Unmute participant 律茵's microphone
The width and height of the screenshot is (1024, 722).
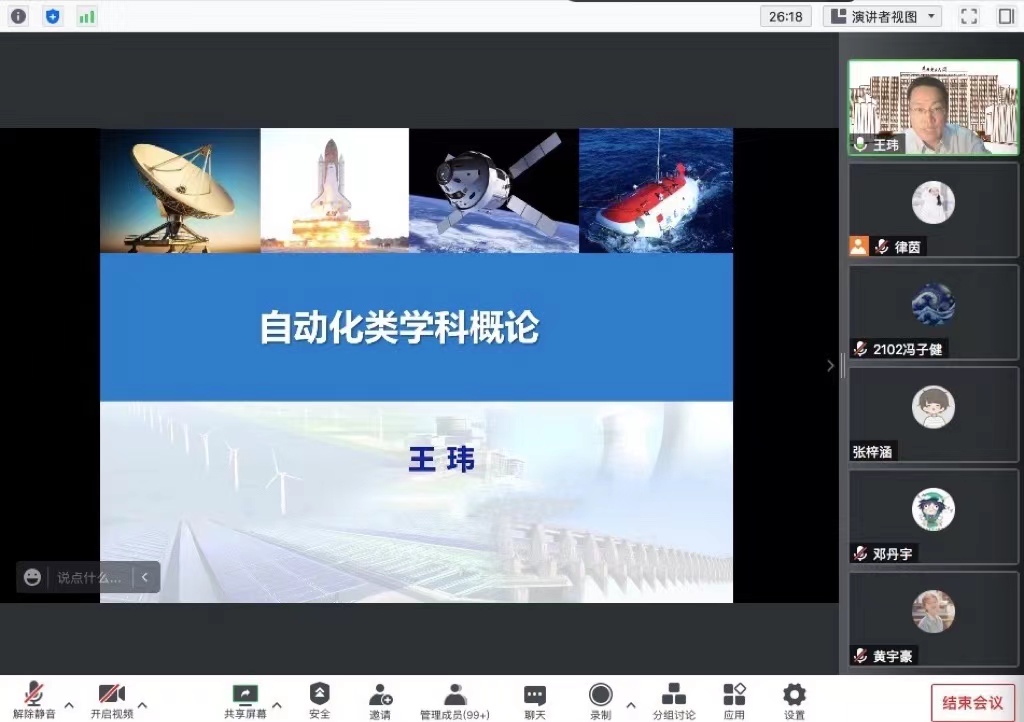881,246
